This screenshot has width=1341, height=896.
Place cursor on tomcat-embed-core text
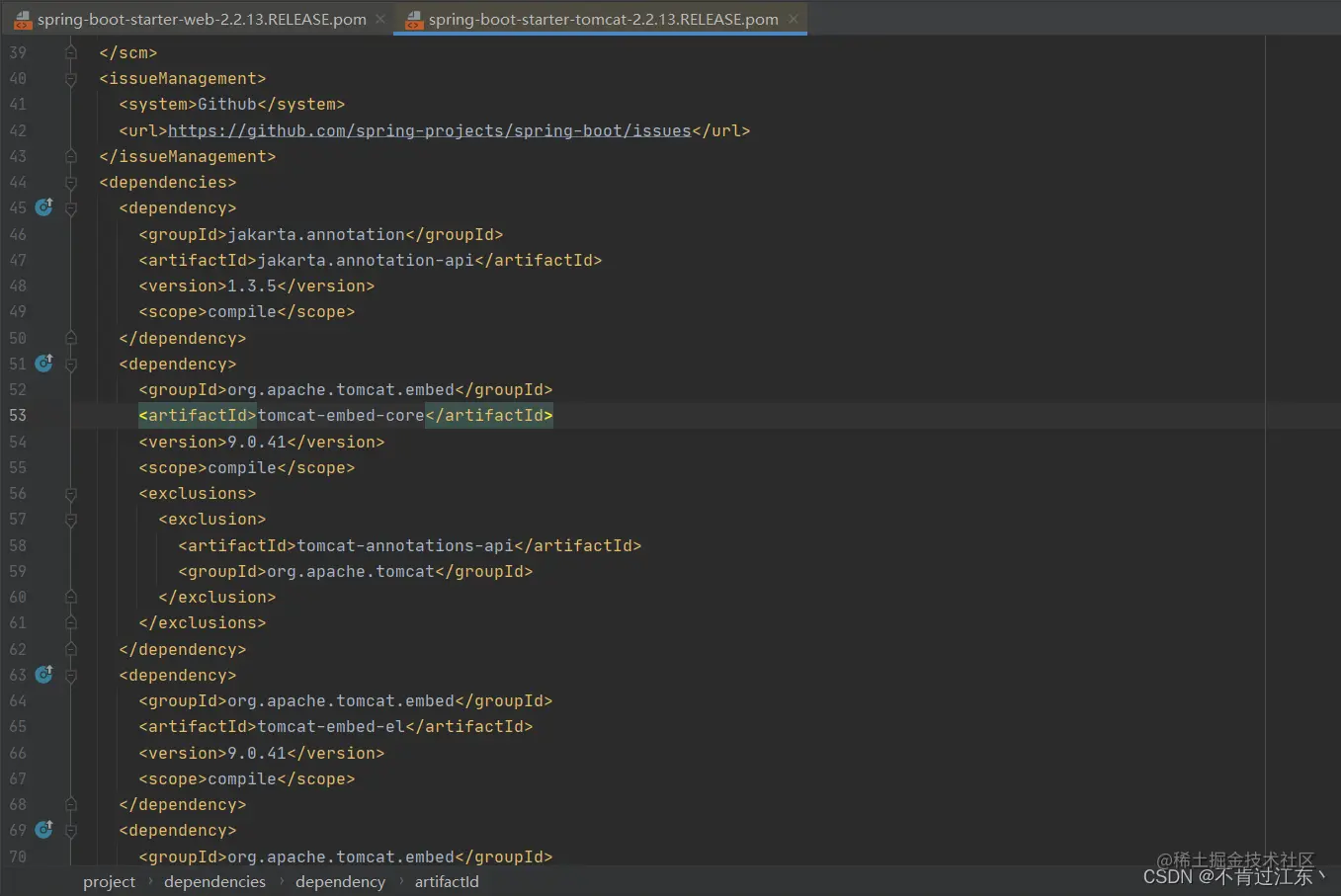click(341, 415)
